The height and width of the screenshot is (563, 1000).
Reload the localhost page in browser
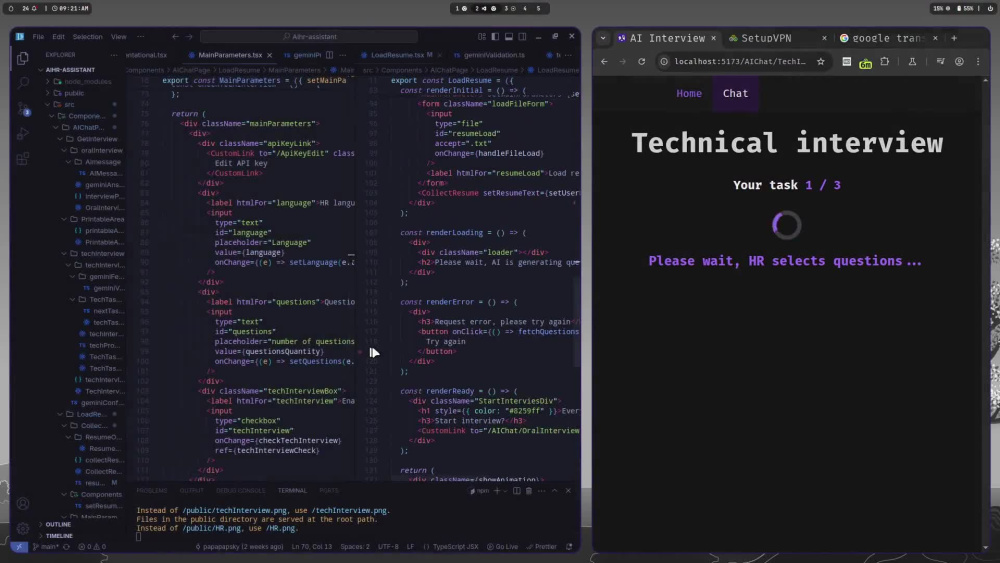click(642, 61)
